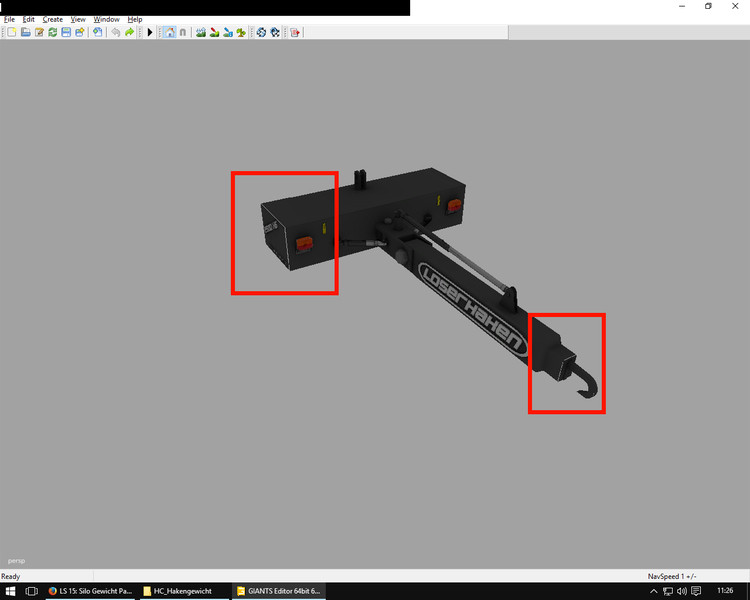
Task: Select the foliage paint tree icon
Action: pos(241,32)
